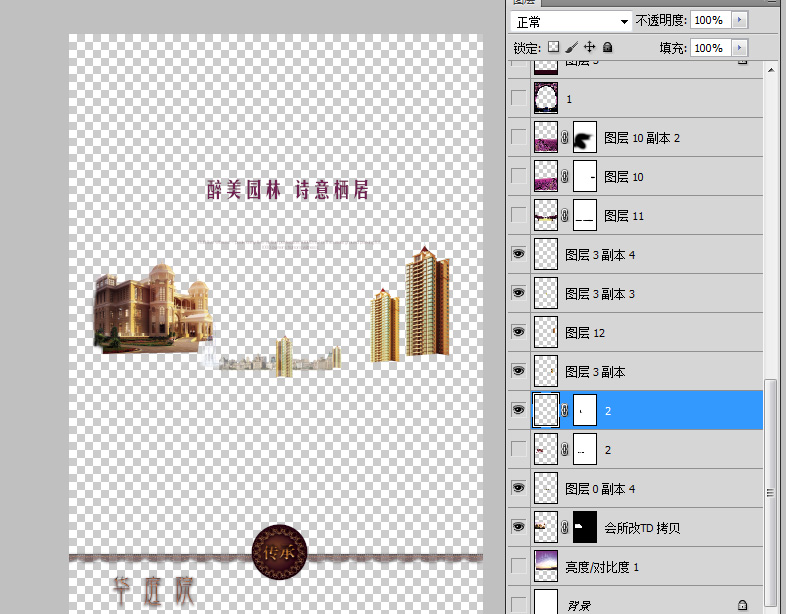Click the link icon on hidden layer 2
This screenshot has width=786, height=614.
point(565,449)
